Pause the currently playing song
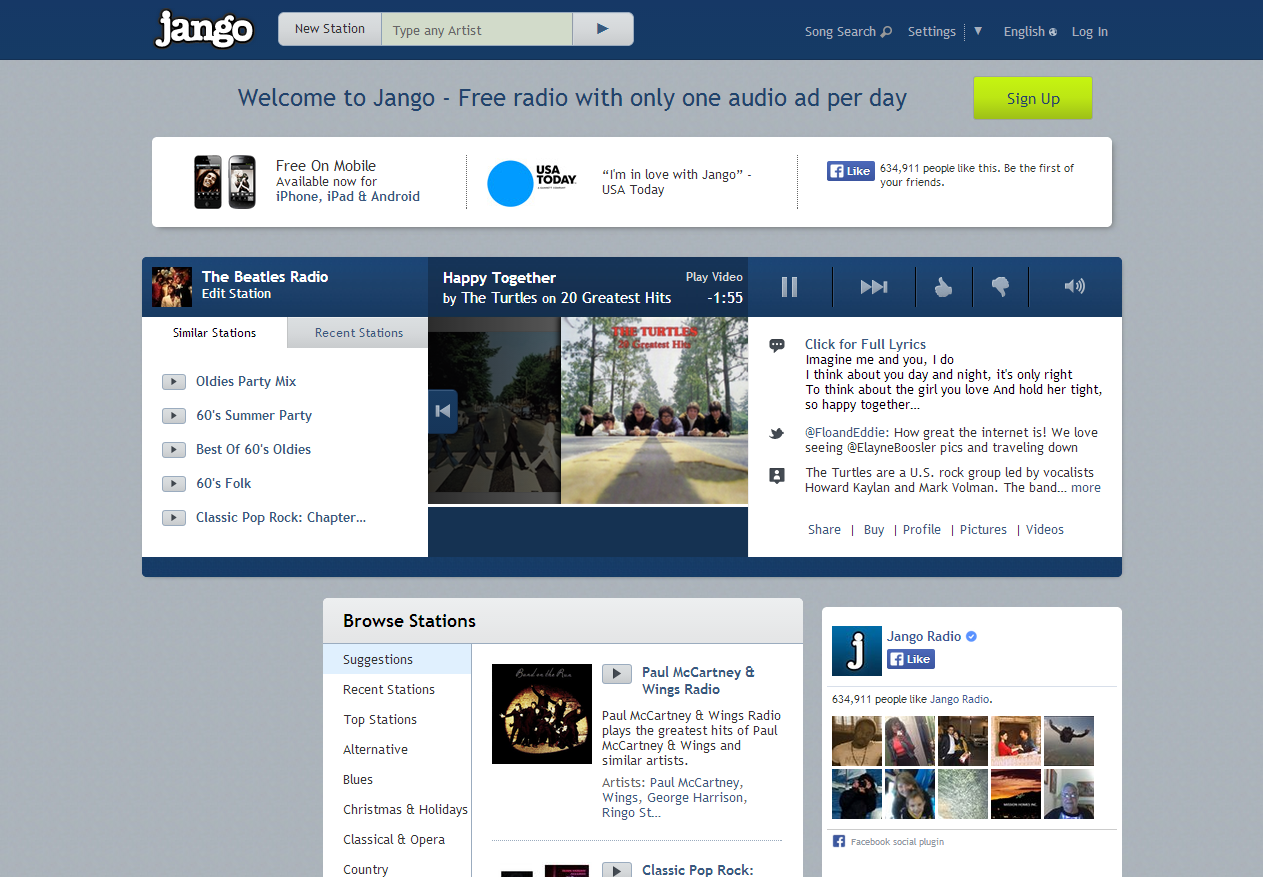Image resolution: width=1263 pixels, height=877 pixels. tap(789, 287)
